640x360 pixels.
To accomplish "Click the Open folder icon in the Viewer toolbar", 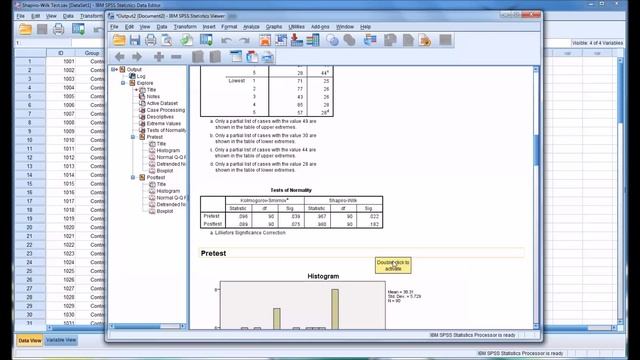I will (119, 40).
